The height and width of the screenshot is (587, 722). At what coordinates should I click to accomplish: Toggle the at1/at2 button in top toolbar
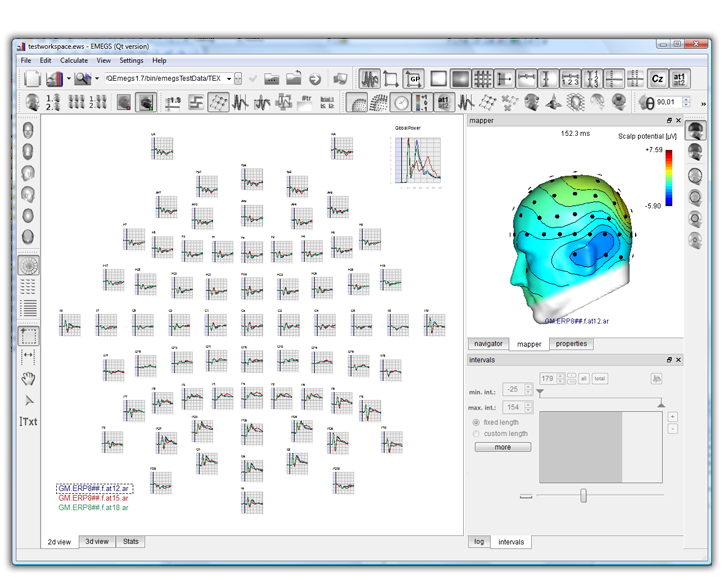(680, 78)
